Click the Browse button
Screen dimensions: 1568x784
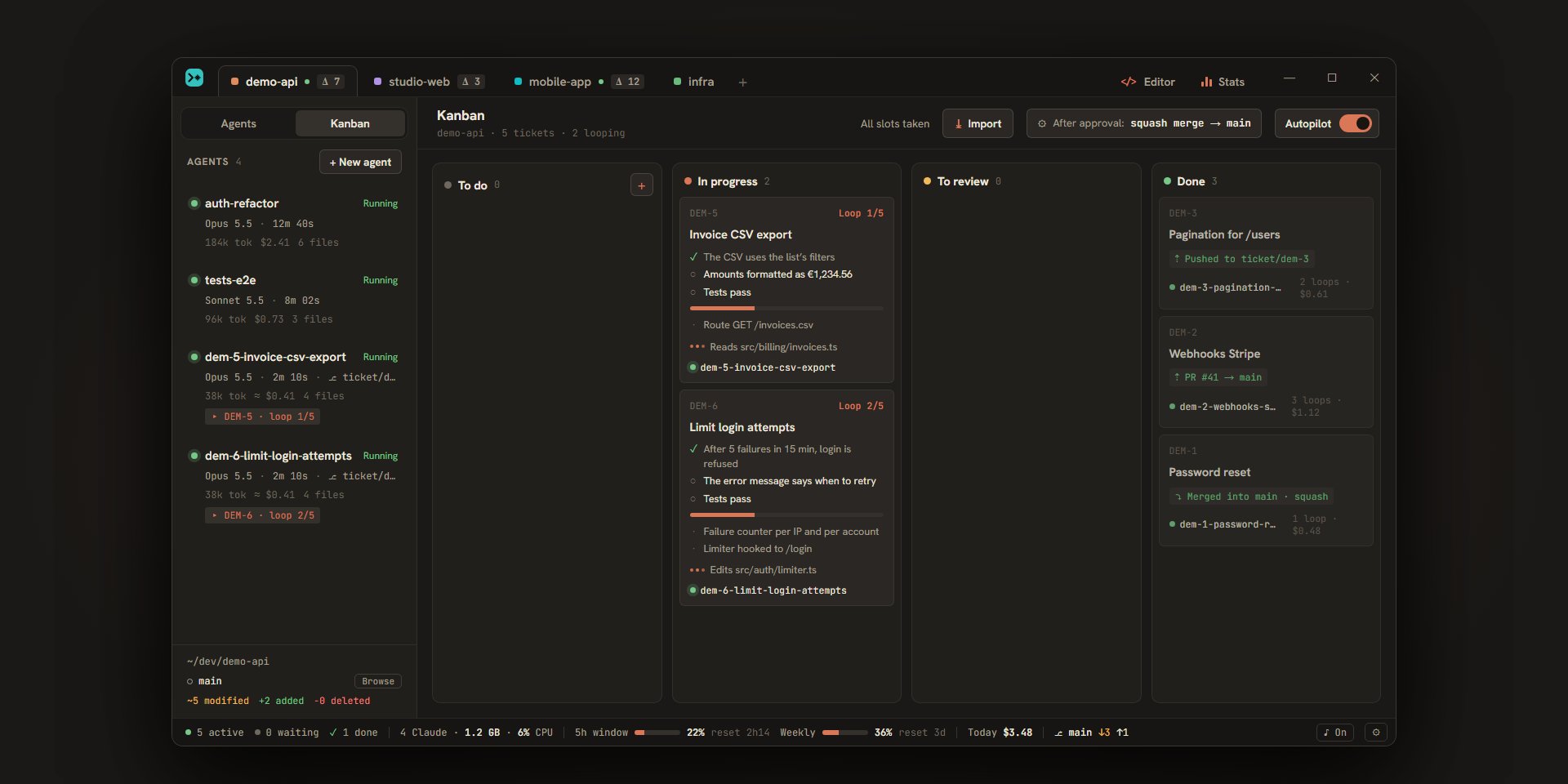[x=378, y=681]
